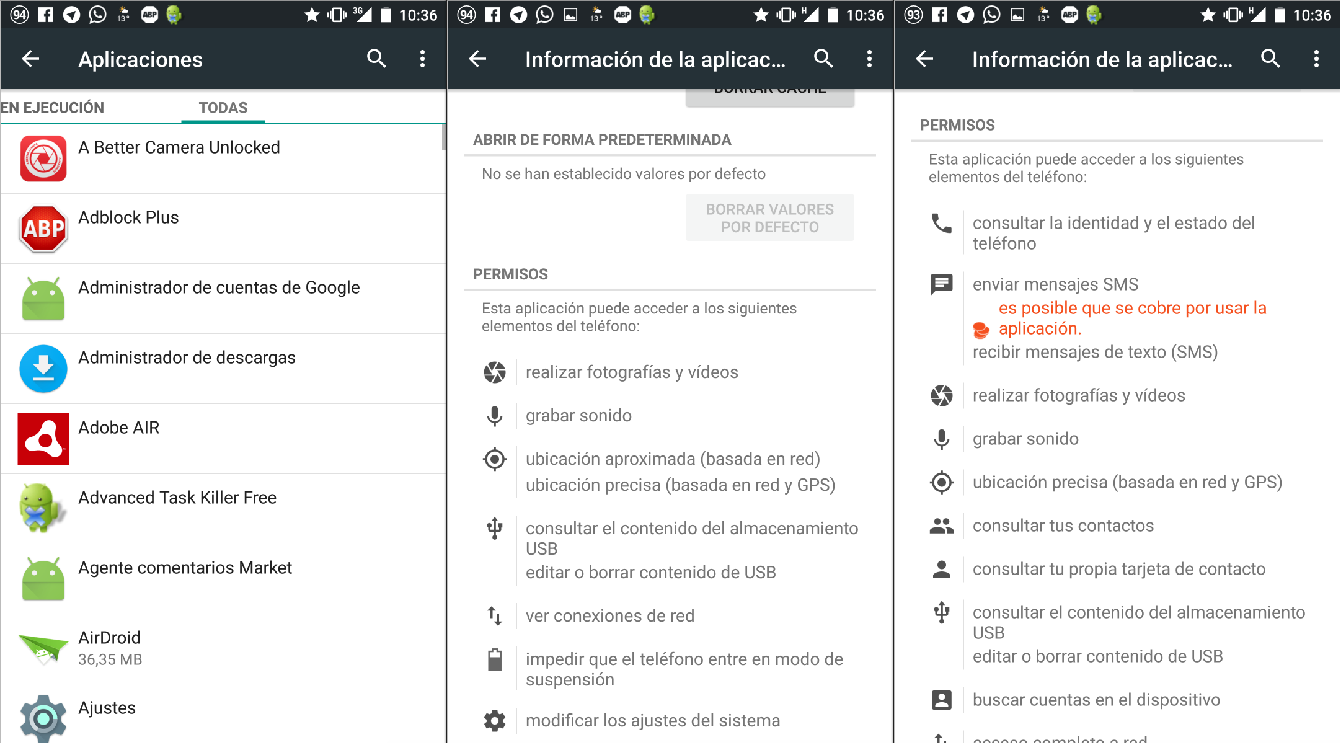This screenshot has height=743, width=1340.
Task: Tap gear icon beside modificar los ajustes del sistema
Action: pyautogui.click(x=494, y=720)
